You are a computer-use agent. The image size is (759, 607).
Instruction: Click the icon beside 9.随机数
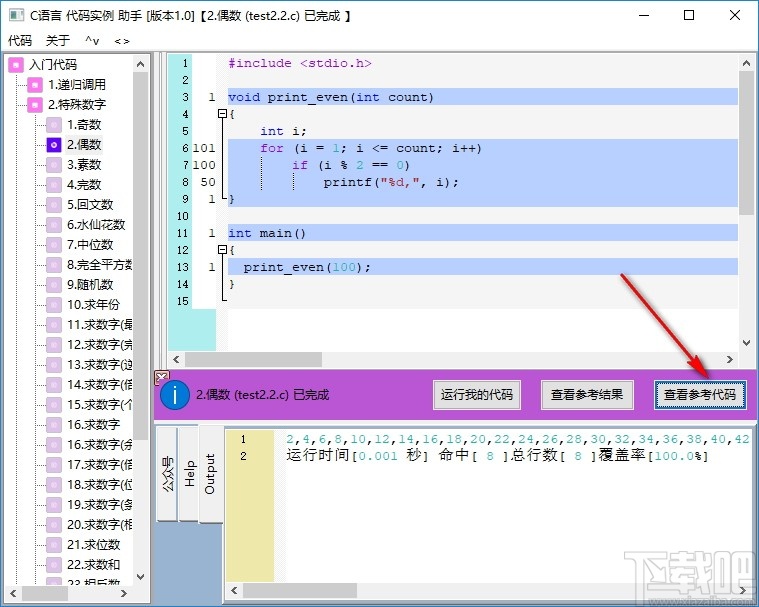[x=54, y=285]
